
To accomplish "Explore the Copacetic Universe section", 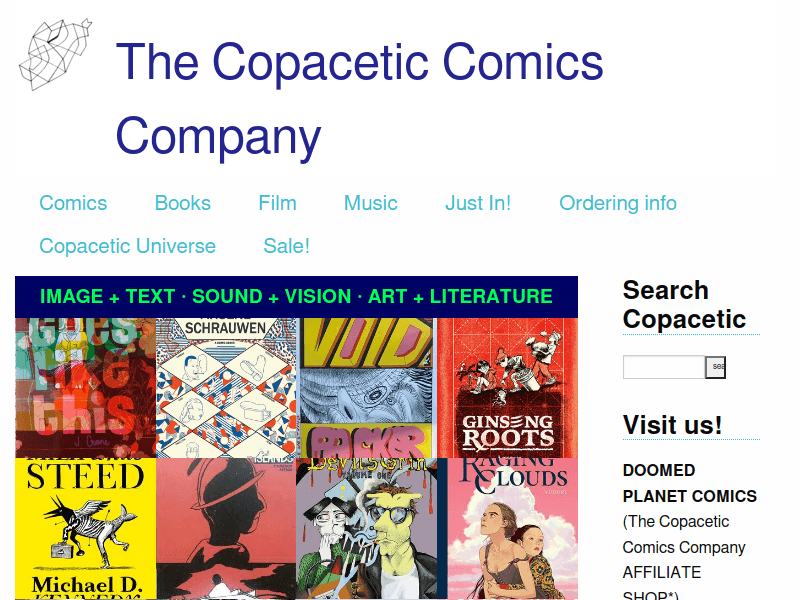I will (x=127, y=246).
